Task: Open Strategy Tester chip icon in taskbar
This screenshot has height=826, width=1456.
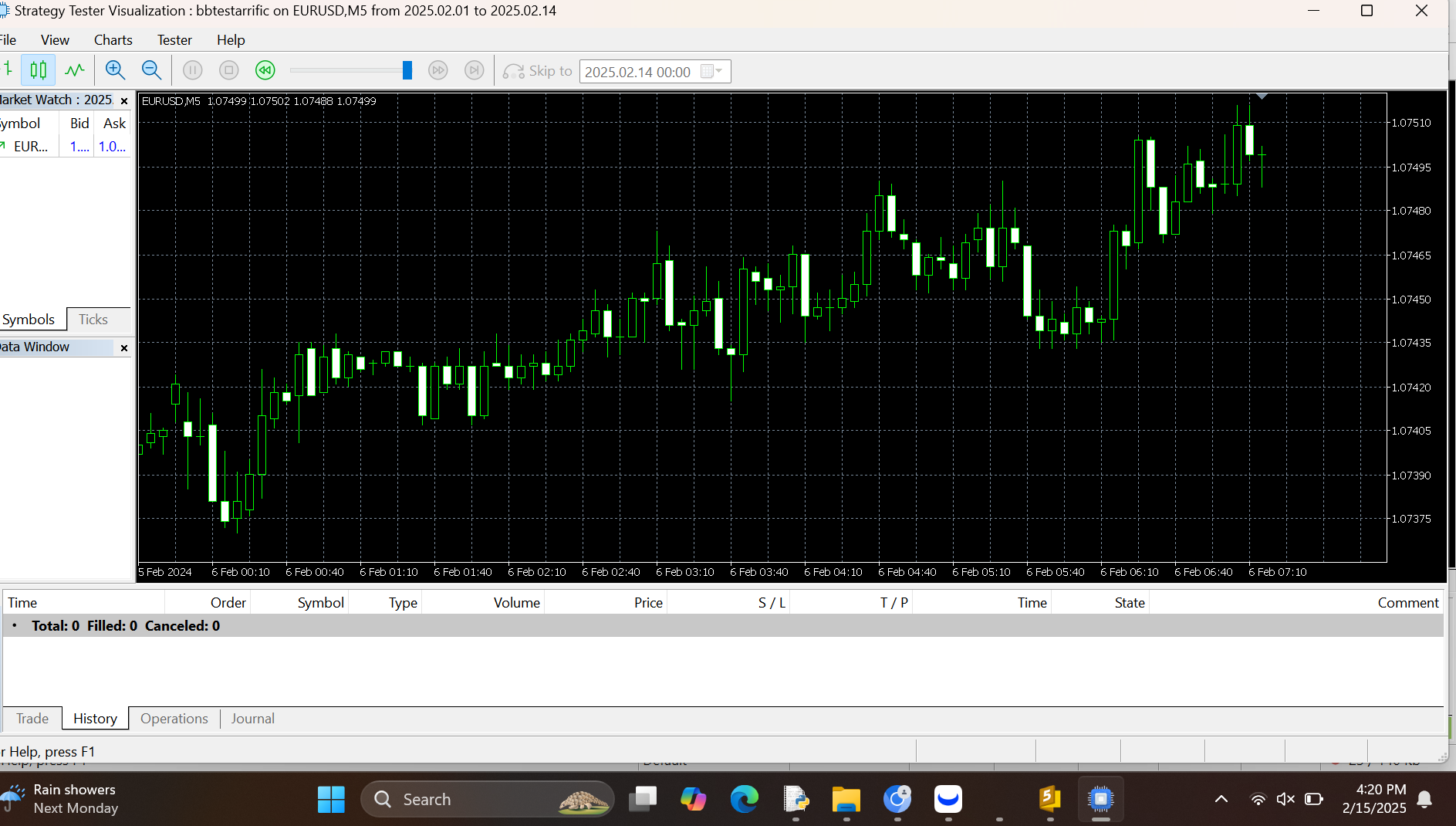Action: pyautogui.click(x=1101, y=800)
